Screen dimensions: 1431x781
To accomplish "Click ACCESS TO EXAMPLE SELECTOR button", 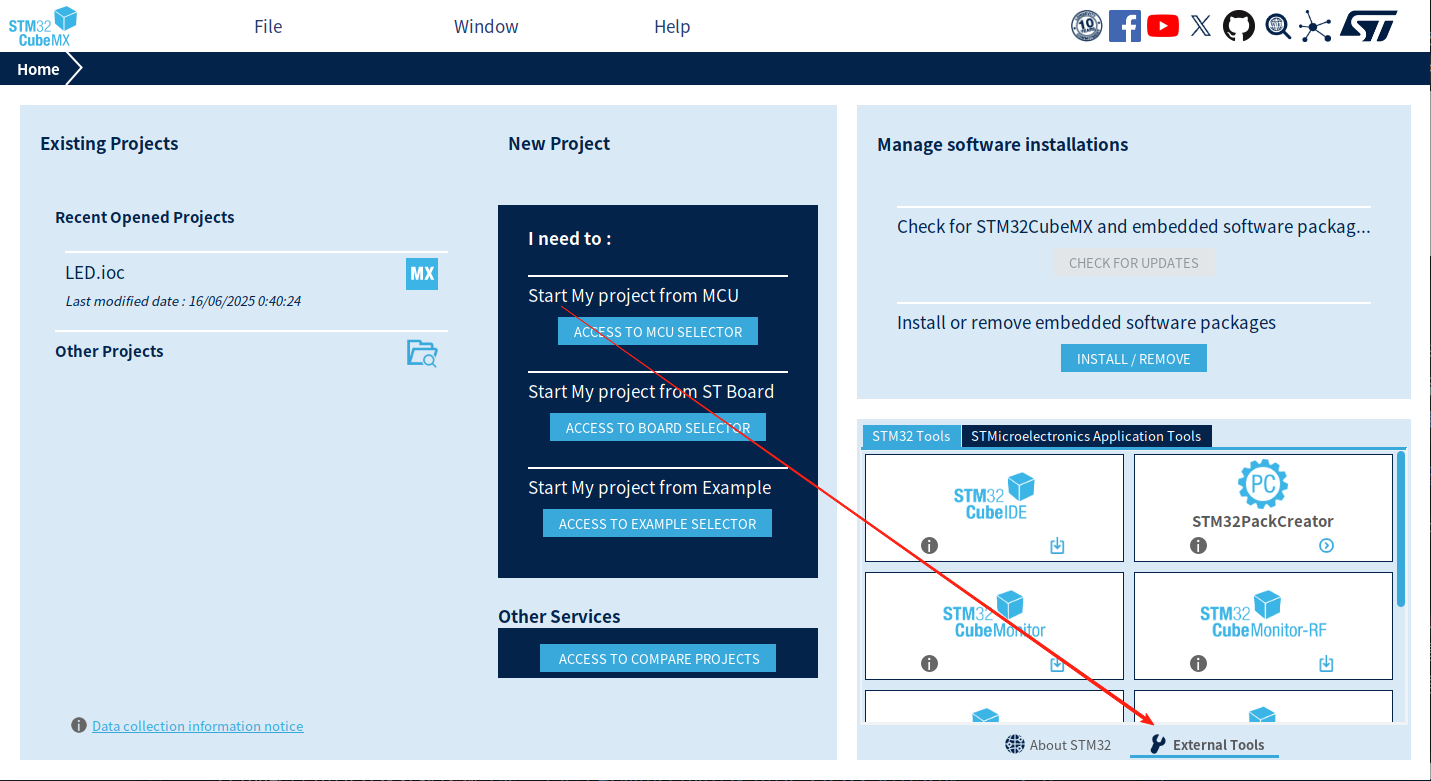I will point(658,524).
